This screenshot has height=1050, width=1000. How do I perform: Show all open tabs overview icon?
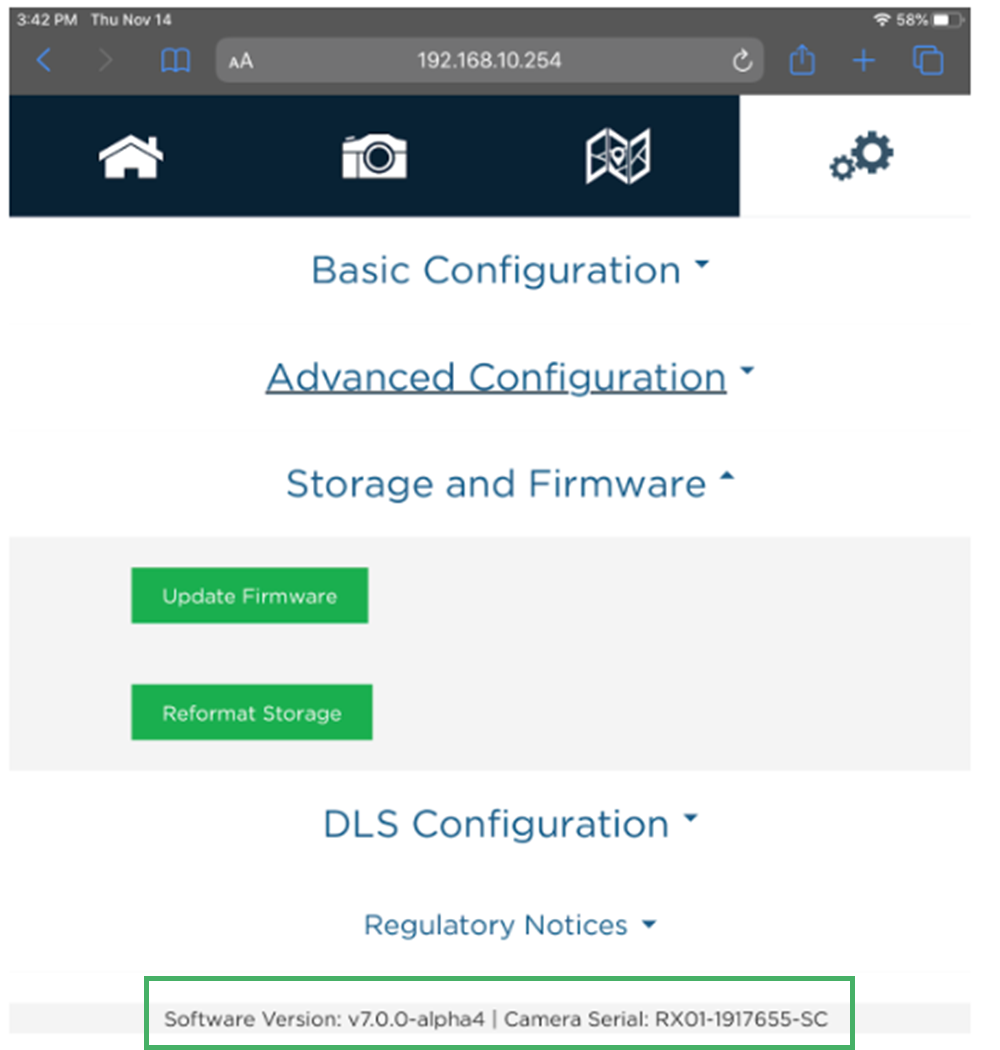click(x=928, y=61)
